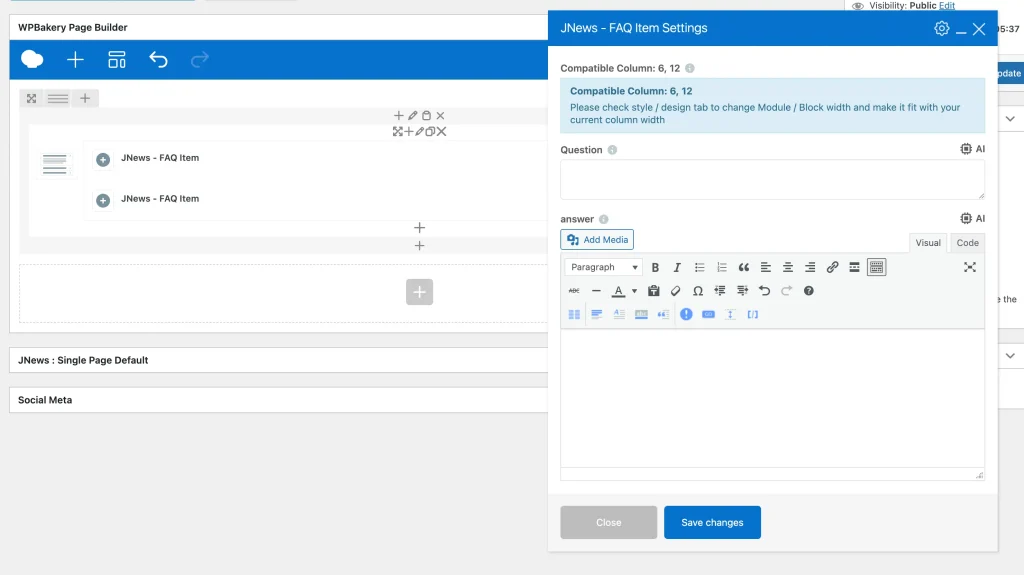Image resolution: width=1024 pixels, height=575 pixels.
Task: Enter distraction-free fullscreen editor mode
Action: click(969, 267)
